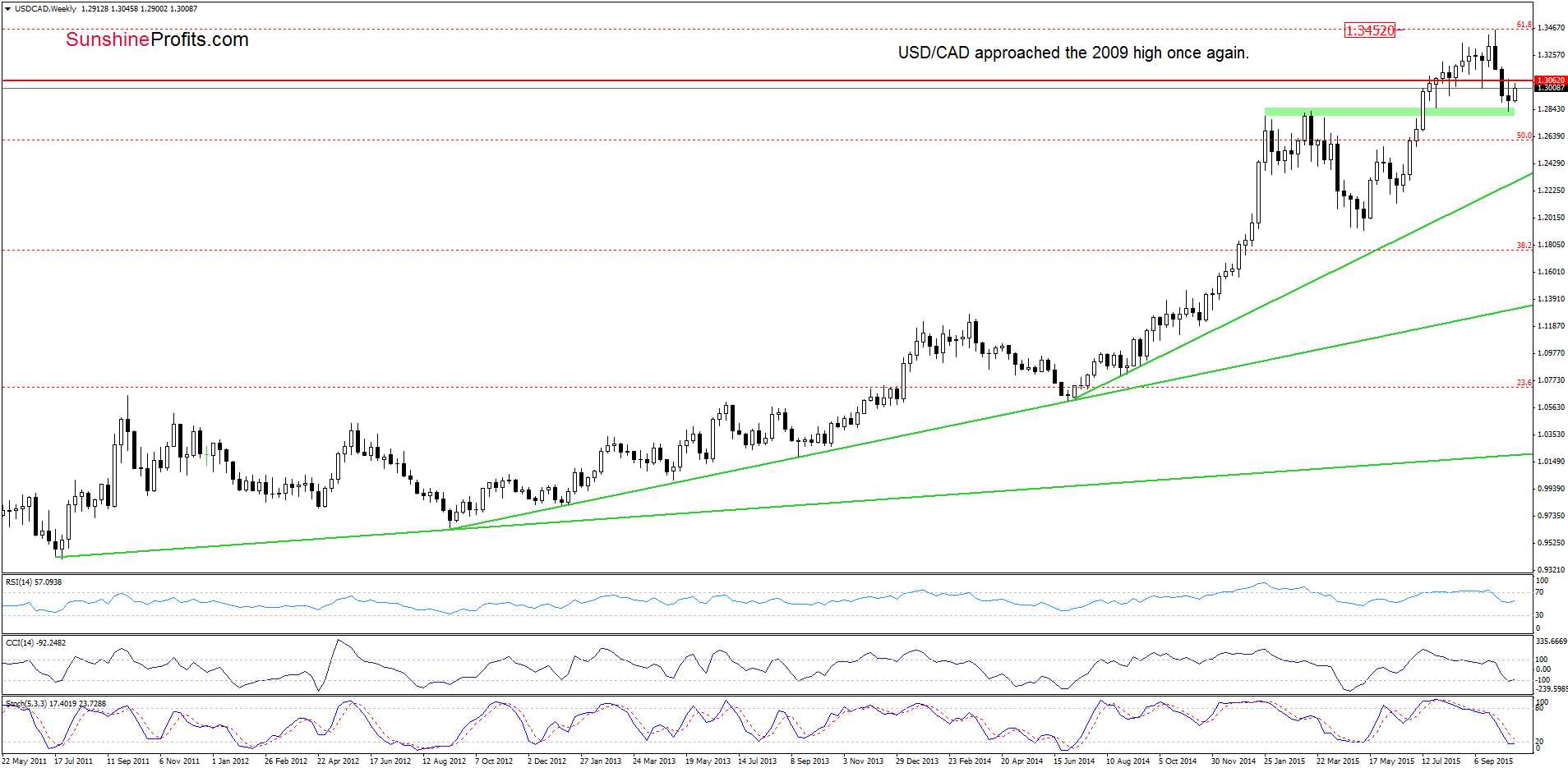Click the 1.16010 price axis value

click(x=1551, y=272)
